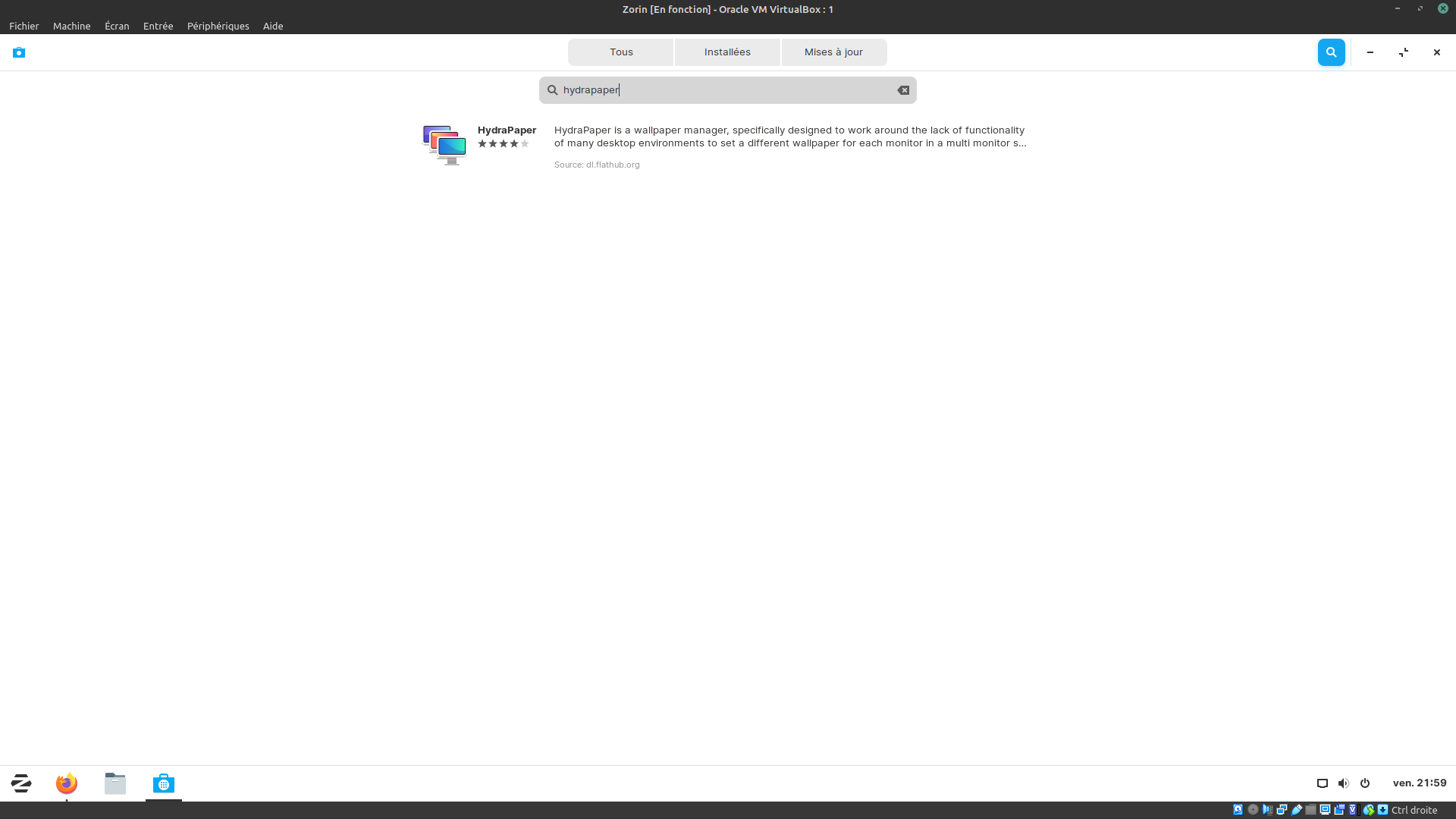The height and width of the screenshot is (819, 1456).
Task: Click the HydraPaper result title
Action: [507, 130]
